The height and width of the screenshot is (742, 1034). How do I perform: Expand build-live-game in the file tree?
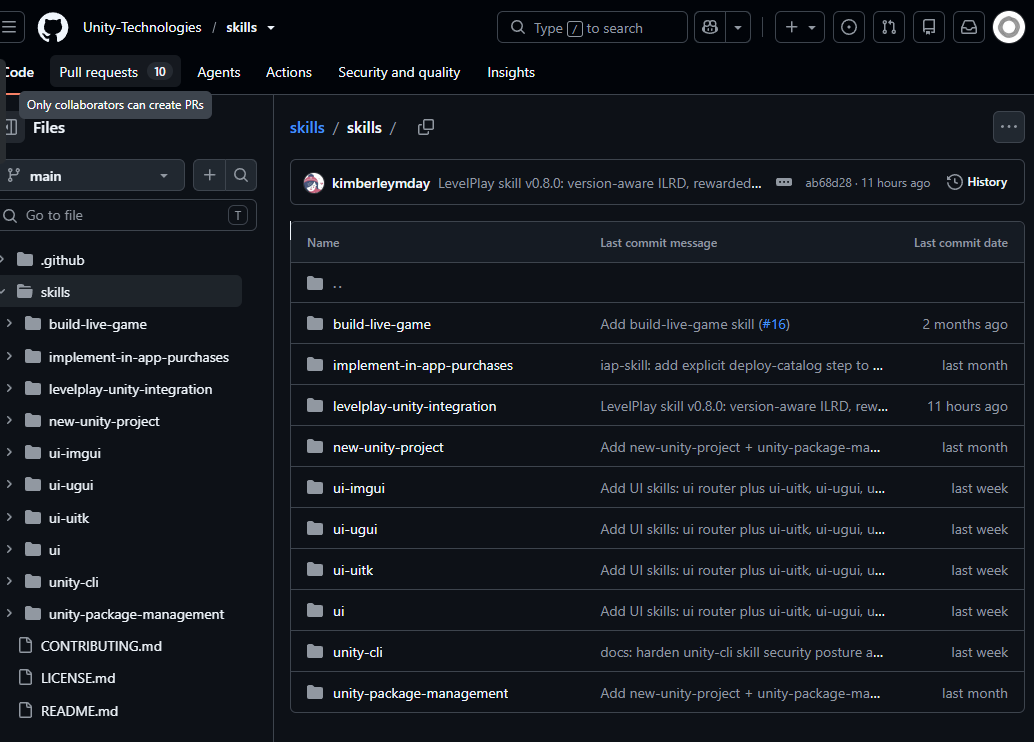pyautogui.click(x=9, y=323)
